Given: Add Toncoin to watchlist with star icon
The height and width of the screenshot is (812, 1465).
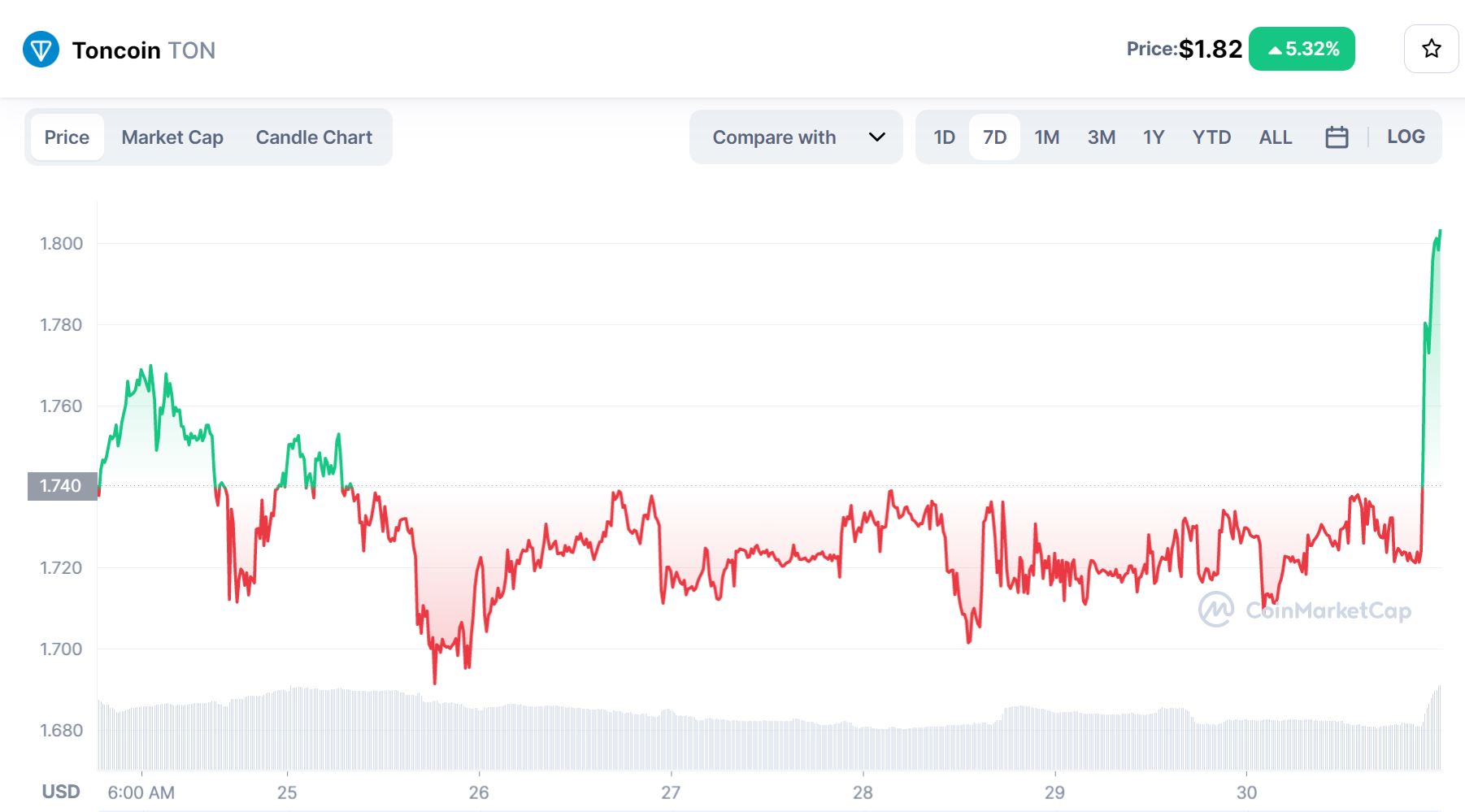Looking at the screenshot, I should [x=1431, y=49].
